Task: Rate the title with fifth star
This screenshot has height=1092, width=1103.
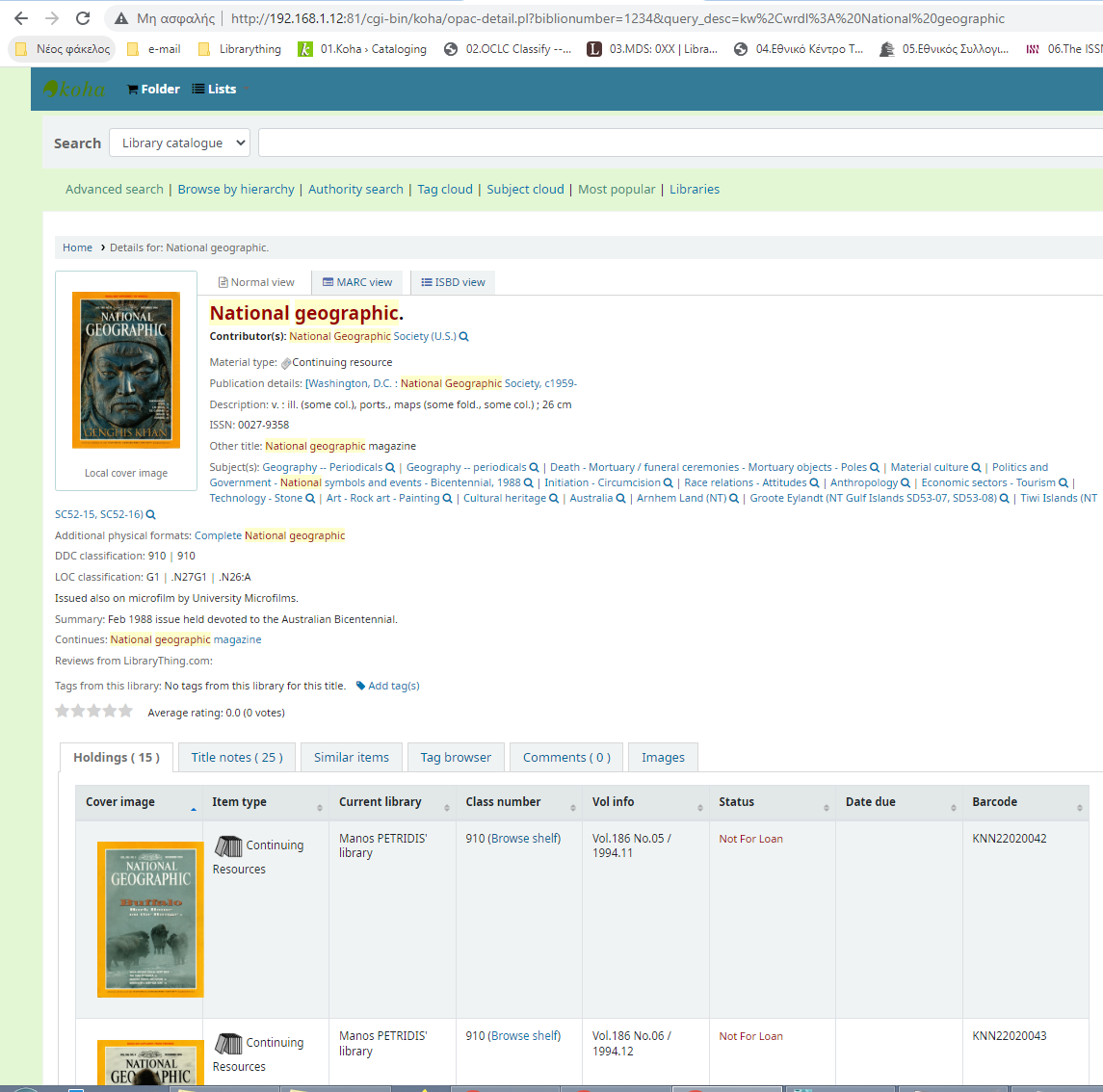Action: pos(125,712)
